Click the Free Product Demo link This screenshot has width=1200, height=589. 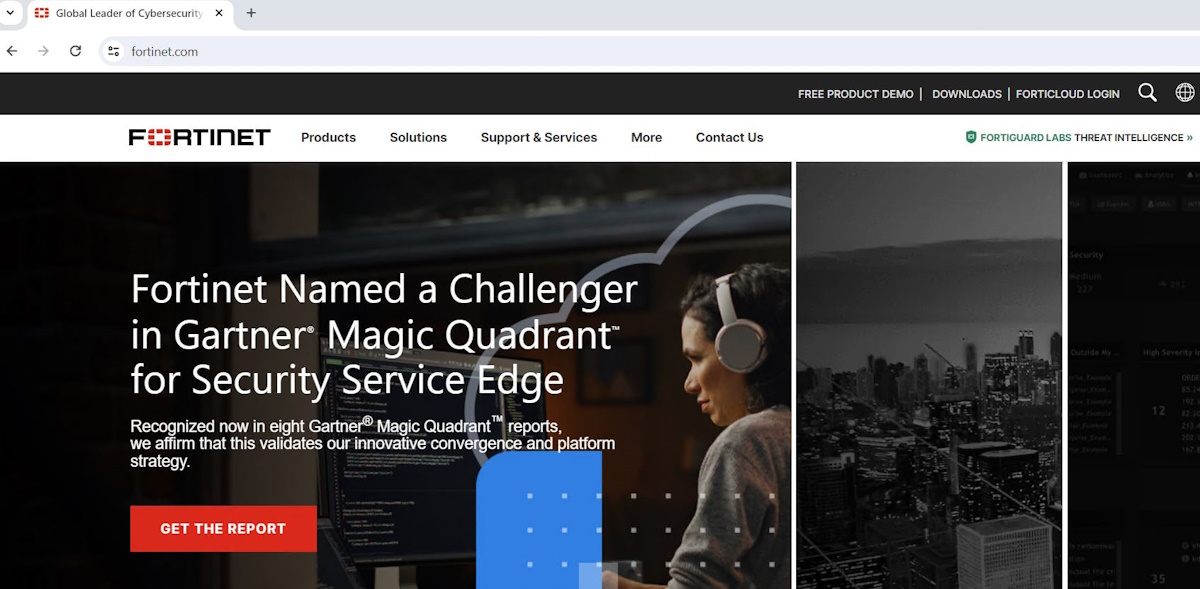coord(855,94)
